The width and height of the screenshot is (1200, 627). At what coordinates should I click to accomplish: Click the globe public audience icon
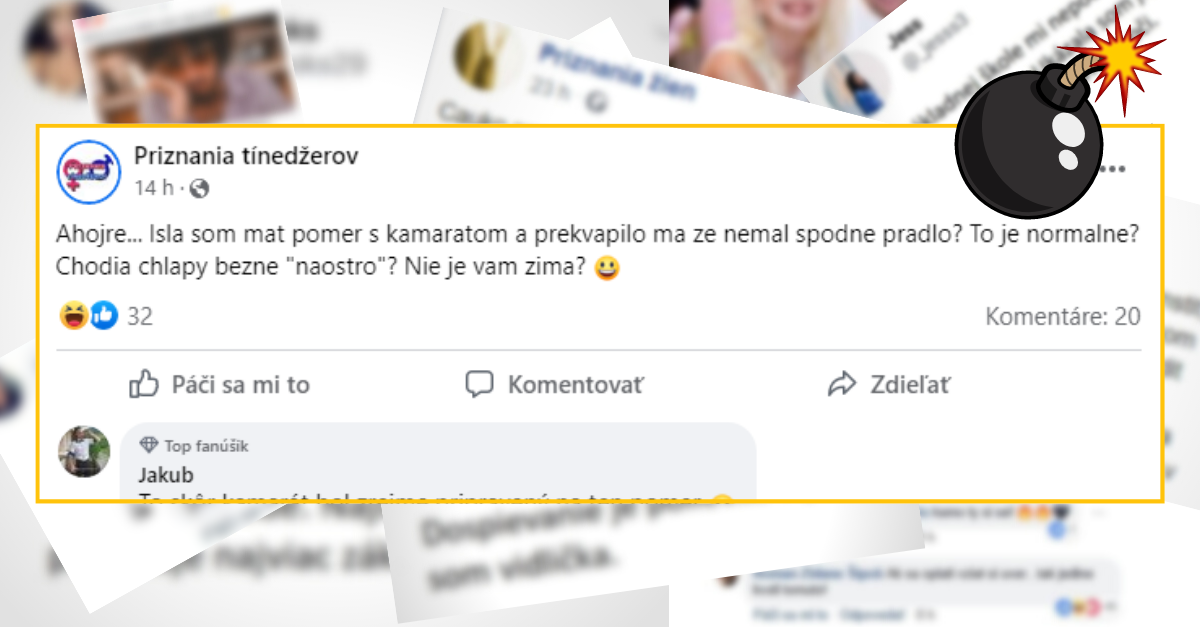[198, 188]
